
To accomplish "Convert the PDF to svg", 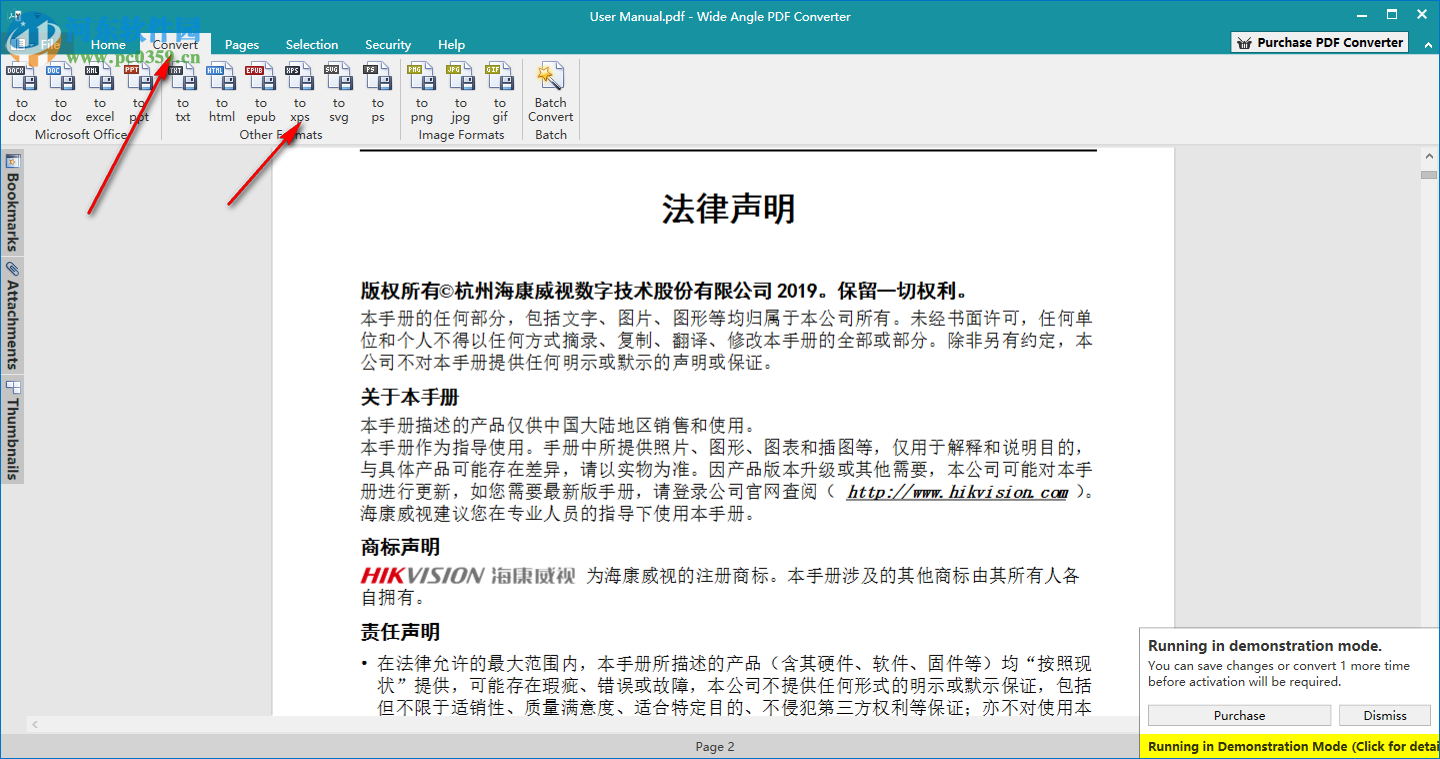I will 338,95.
